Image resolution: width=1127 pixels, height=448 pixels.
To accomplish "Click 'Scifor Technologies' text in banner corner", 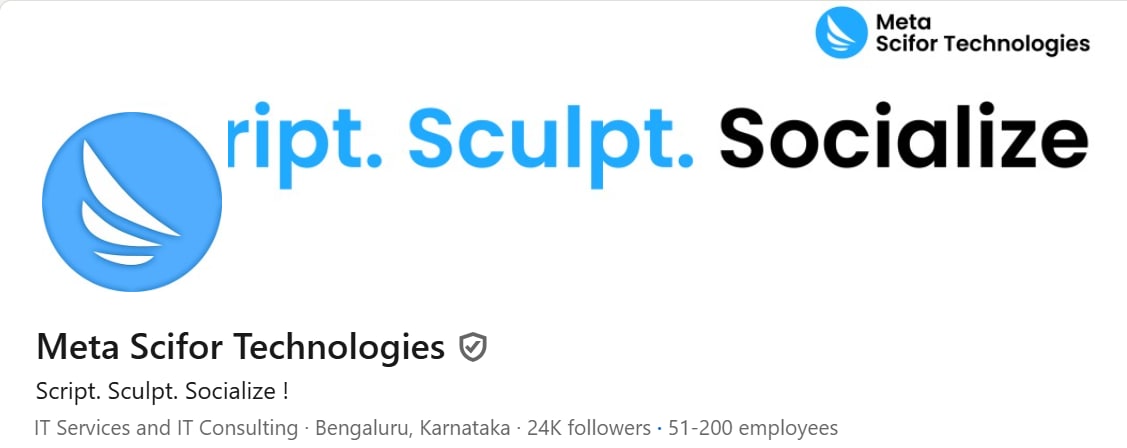I will click(982, 43).
